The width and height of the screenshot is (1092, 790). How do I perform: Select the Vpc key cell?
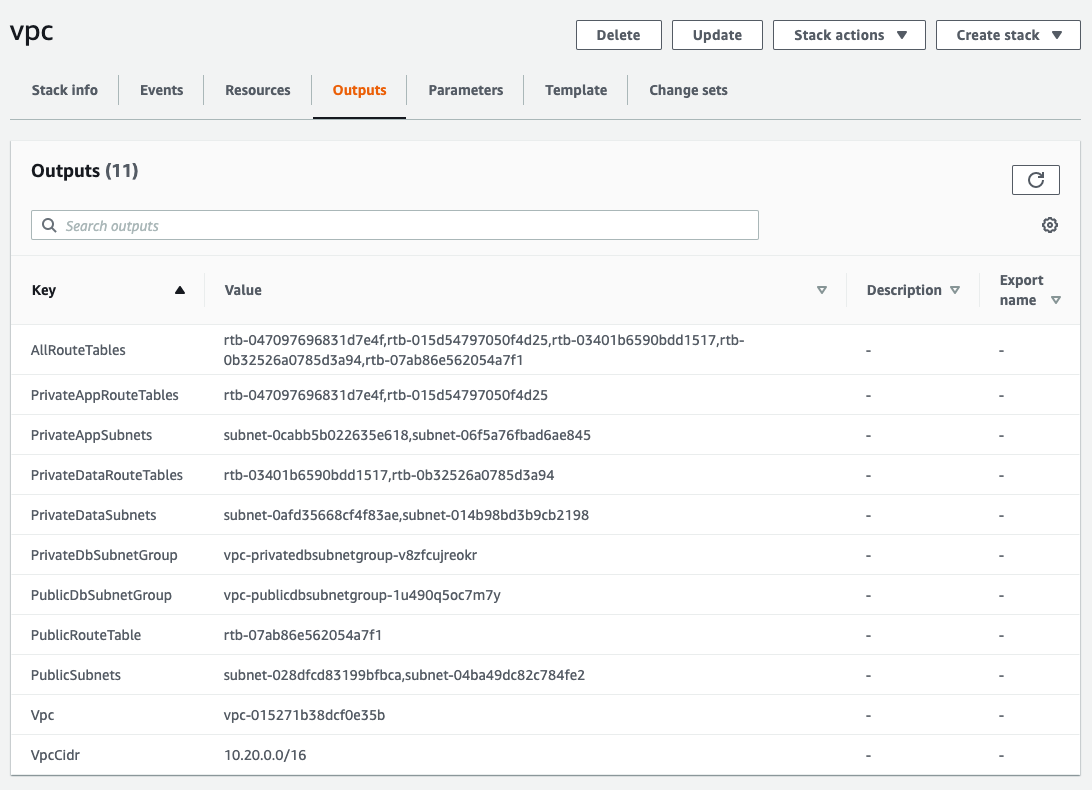[42, 715]
